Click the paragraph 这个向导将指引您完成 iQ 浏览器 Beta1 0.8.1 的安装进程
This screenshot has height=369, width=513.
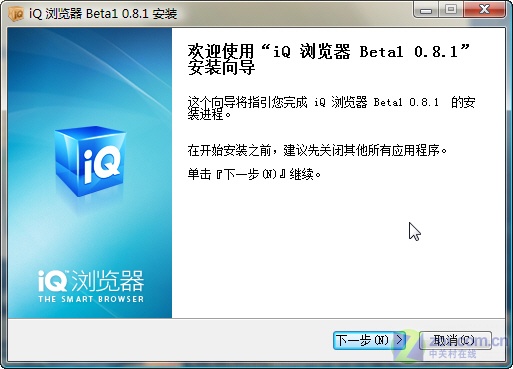tap(331, 108)
